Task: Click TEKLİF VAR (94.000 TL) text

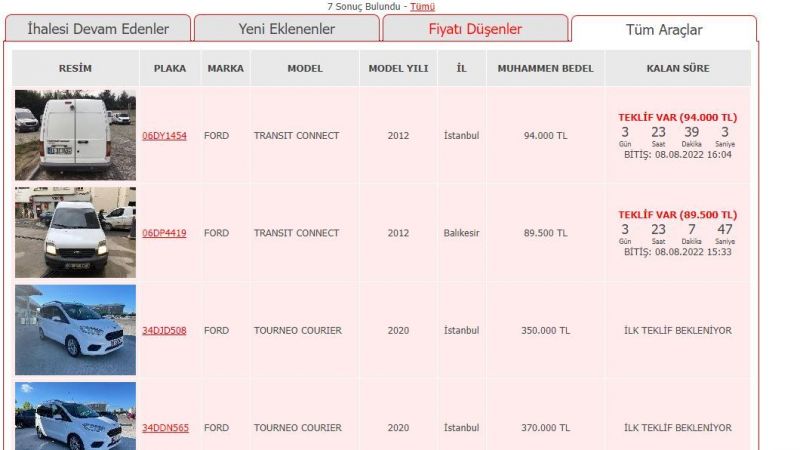Action: pos(678,117)
